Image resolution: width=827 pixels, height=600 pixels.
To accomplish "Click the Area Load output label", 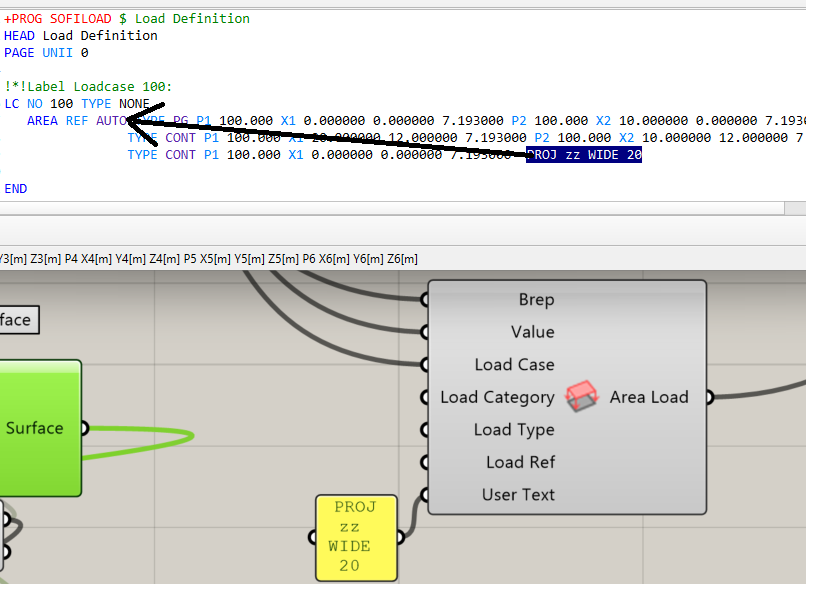I will click(x=649, y=397).
